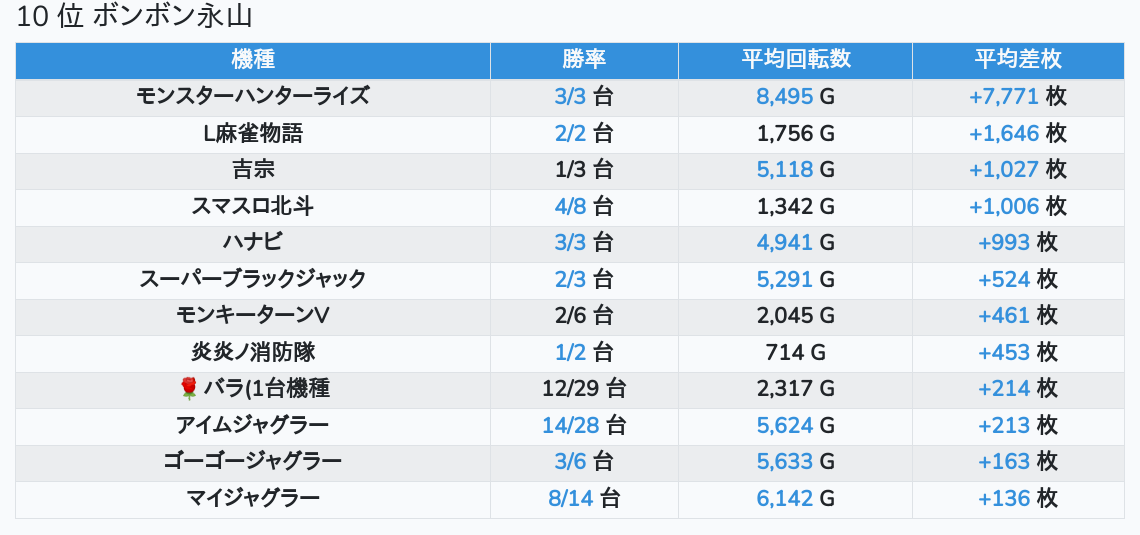Click the +993 difference link for ハナビ
The width and height of the screenshot is (1140, 535).
[1004, 243]
